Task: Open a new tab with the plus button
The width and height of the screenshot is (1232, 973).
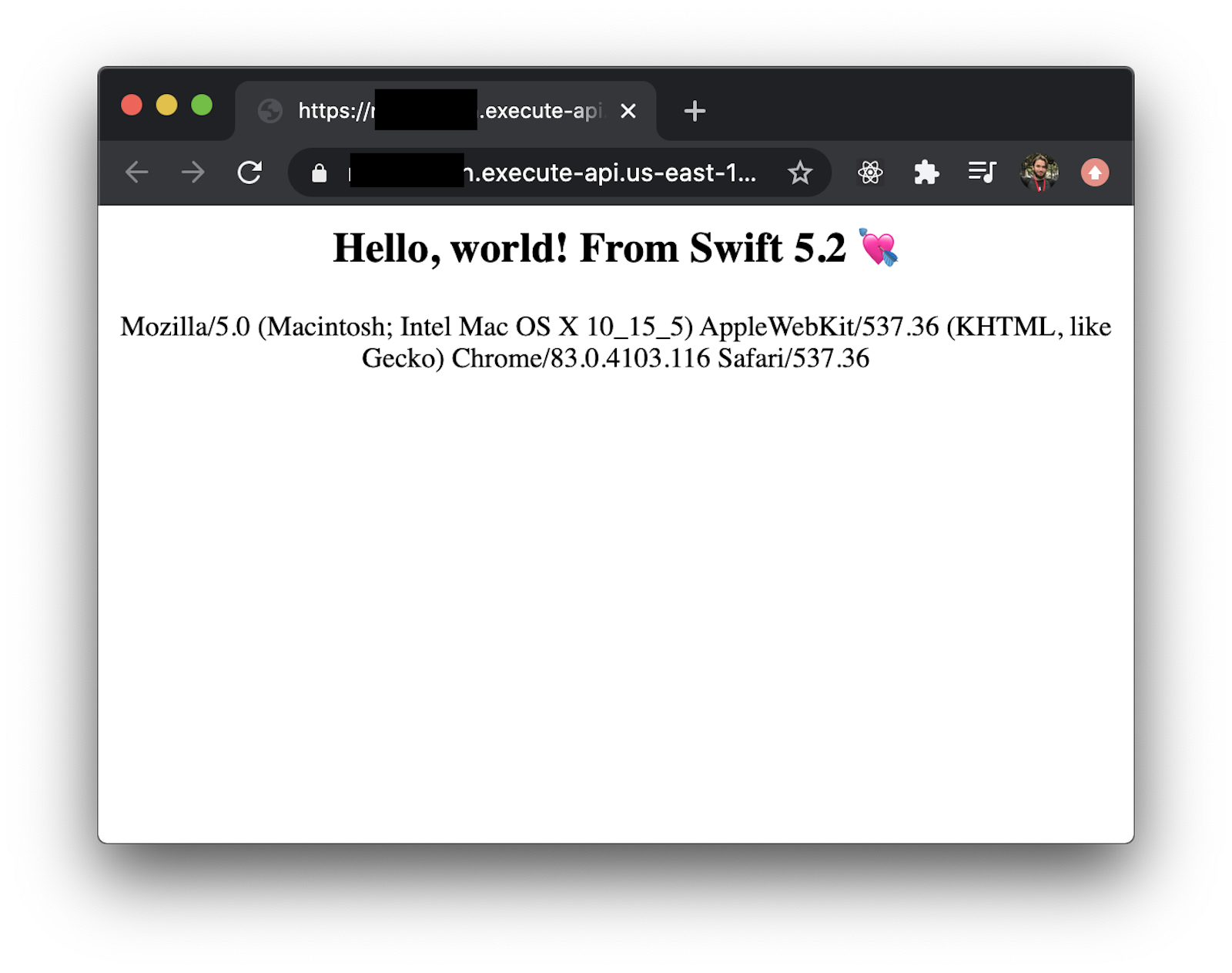Action: tap(694, 110)
